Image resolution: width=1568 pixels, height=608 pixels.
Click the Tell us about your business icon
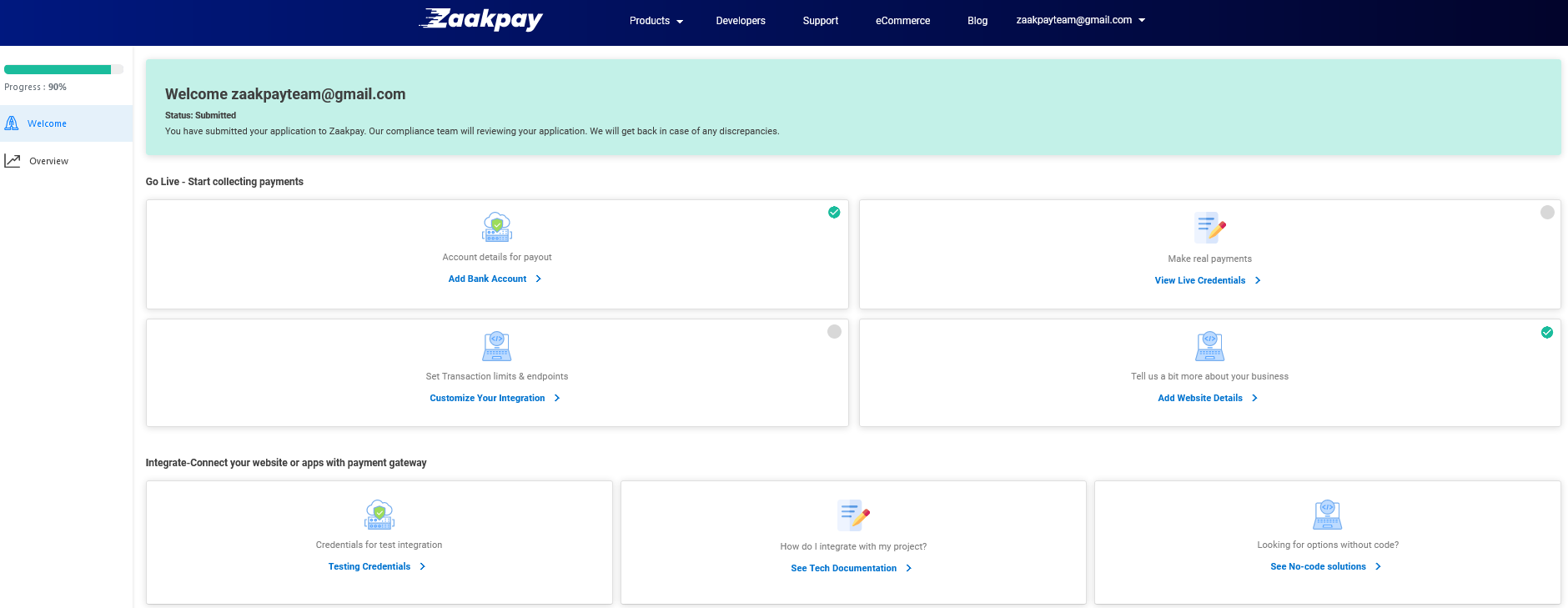click(x=1210, y=346)
